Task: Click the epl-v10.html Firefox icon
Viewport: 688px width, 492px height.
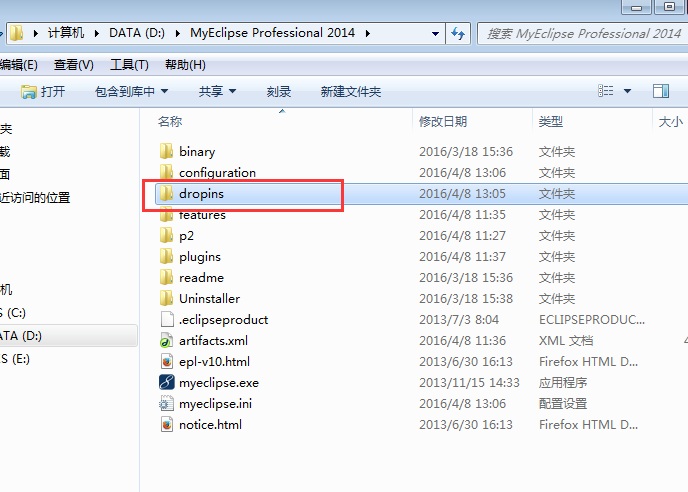Action: point(167,362)
